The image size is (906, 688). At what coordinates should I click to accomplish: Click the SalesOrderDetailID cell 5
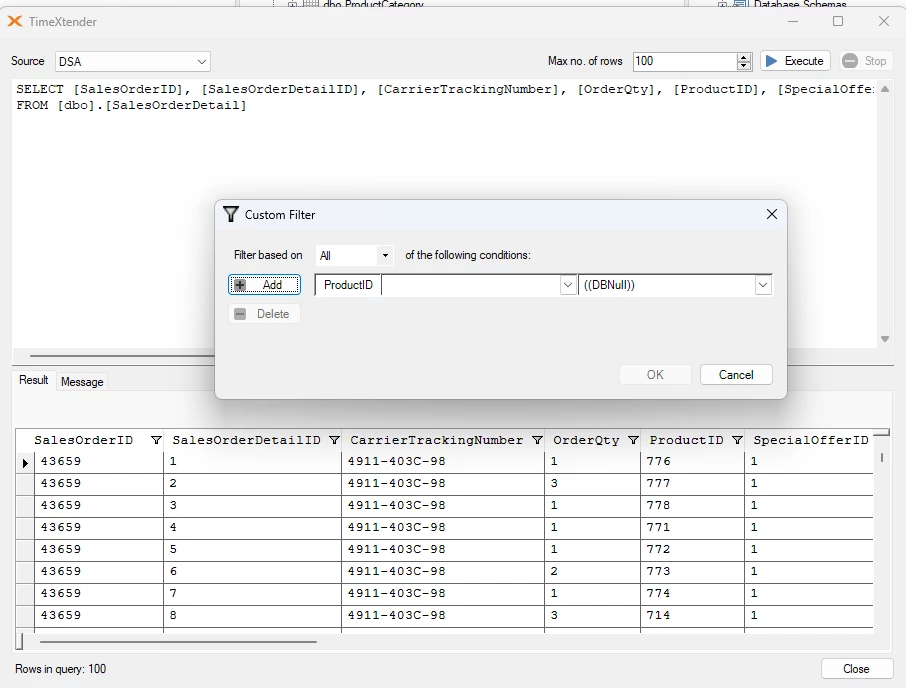252,549
